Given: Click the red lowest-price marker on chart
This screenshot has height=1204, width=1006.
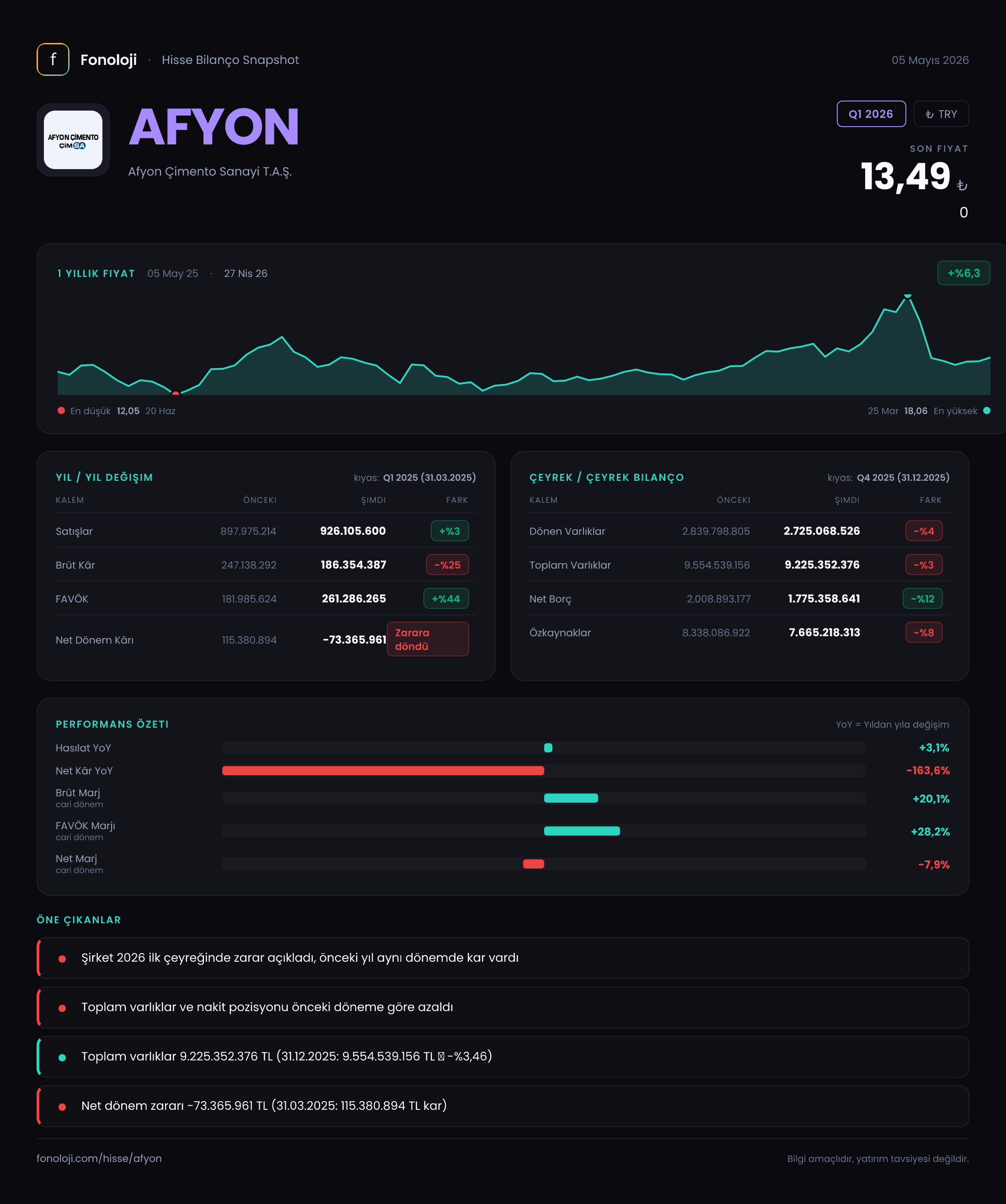Looking at the screenshot, I should pos(176,393).
